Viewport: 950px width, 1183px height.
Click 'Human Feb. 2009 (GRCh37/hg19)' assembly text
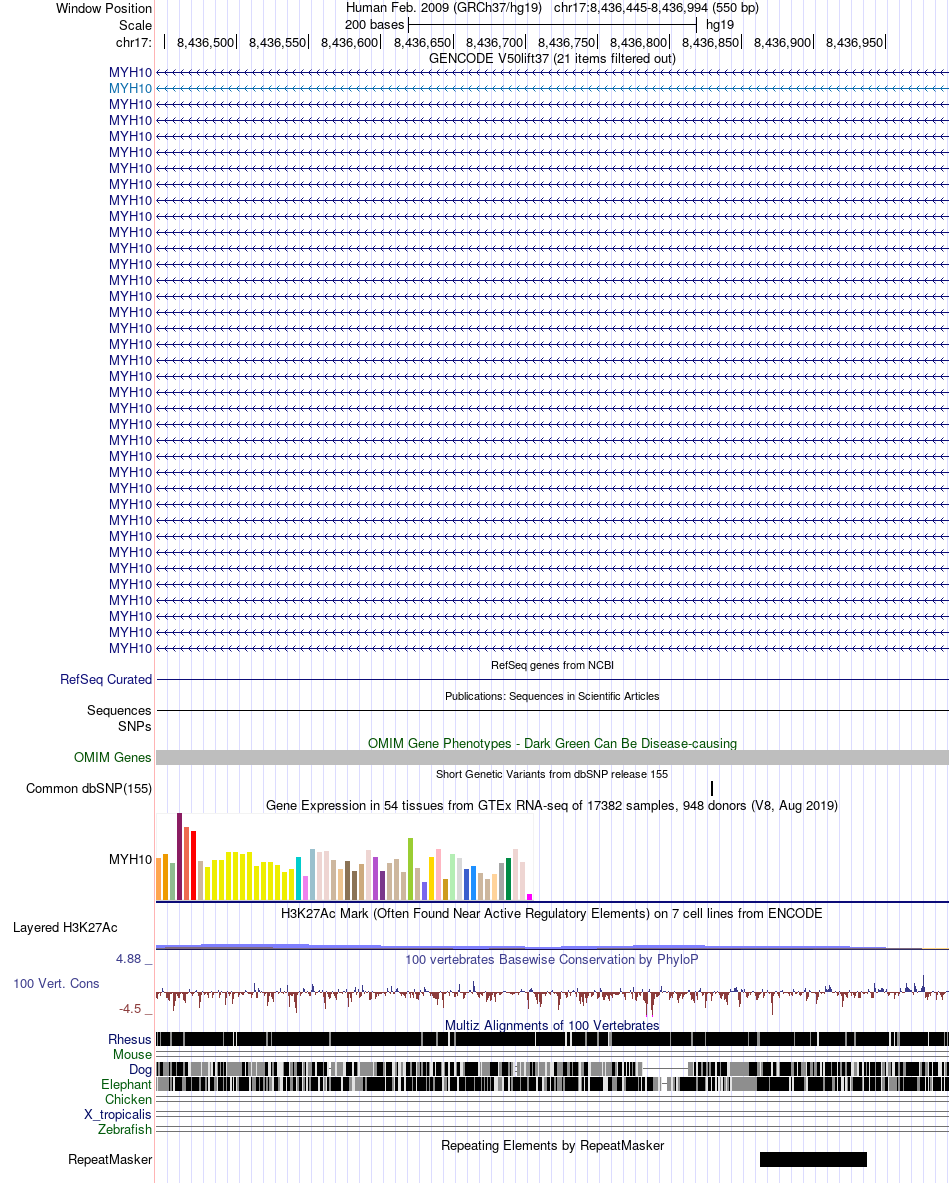(x=444, y=8)
